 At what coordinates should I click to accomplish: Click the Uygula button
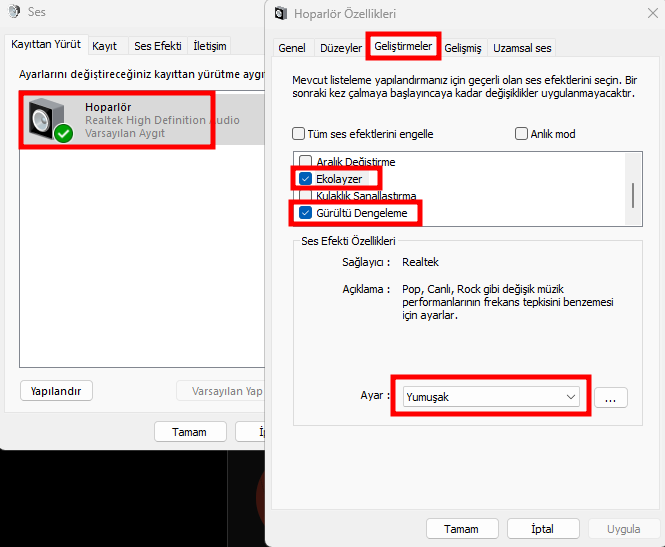(623, 529)
